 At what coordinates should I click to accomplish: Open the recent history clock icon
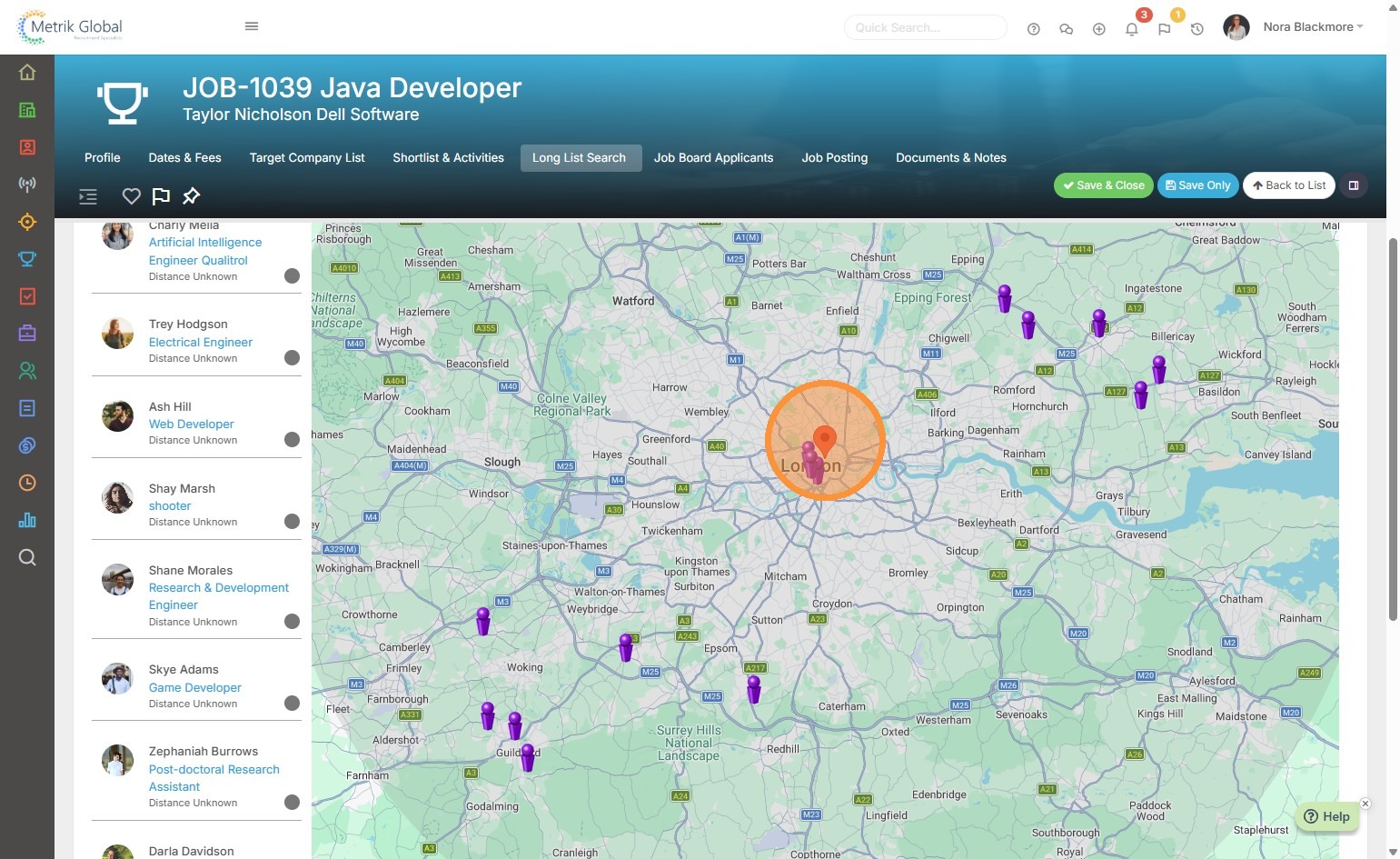pyautogui.click(x=1196, y=29)
